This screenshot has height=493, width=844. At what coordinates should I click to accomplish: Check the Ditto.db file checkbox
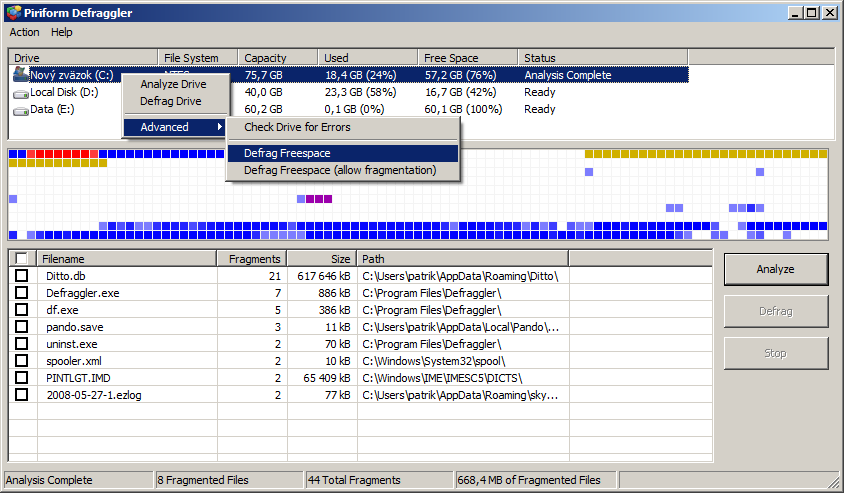coord(22,276)
